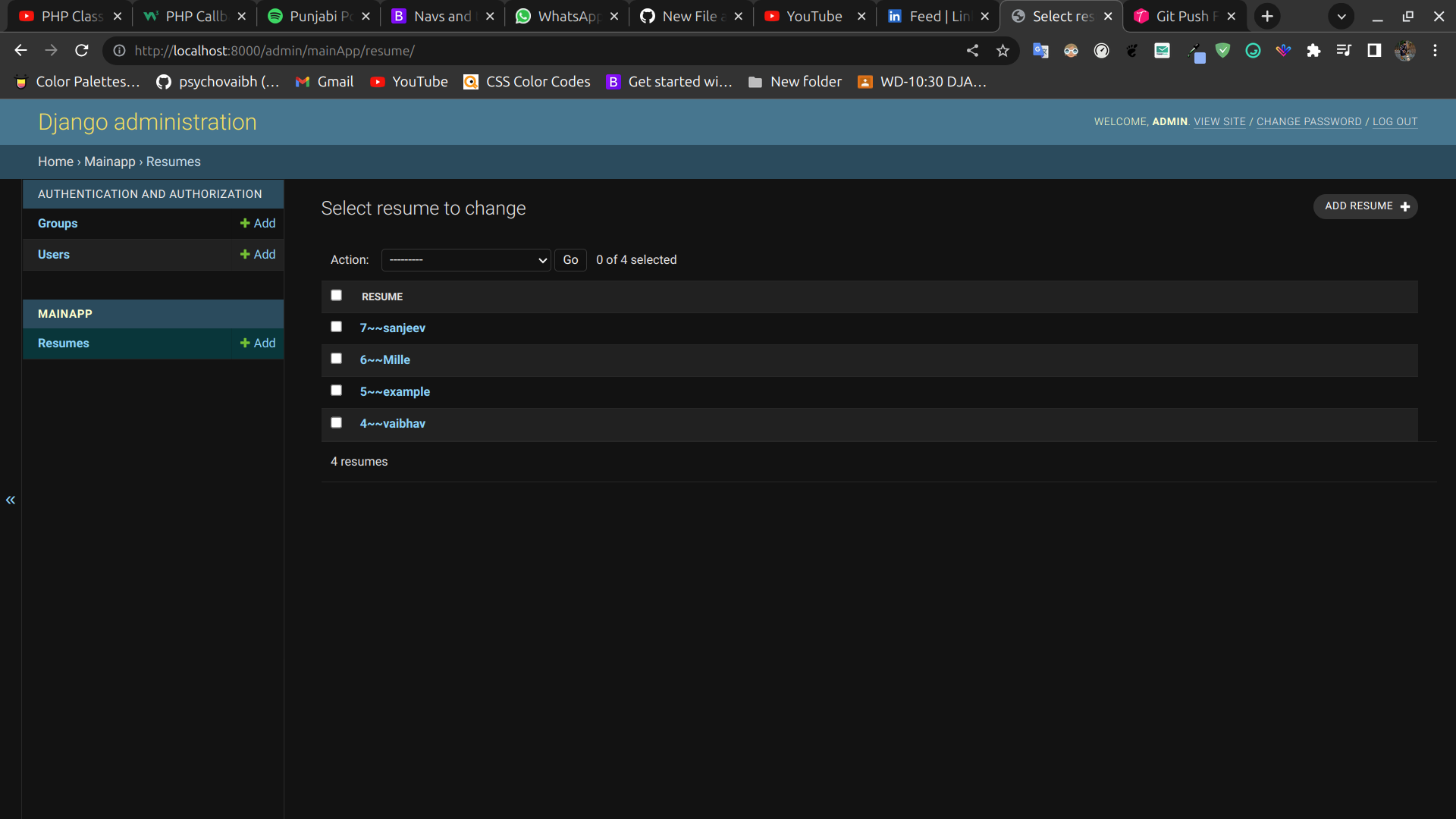This screenshot has width=1456, height=819.
Task: Collapse the sidebar with double-chevron arrow
Action: tap(11, 500)
